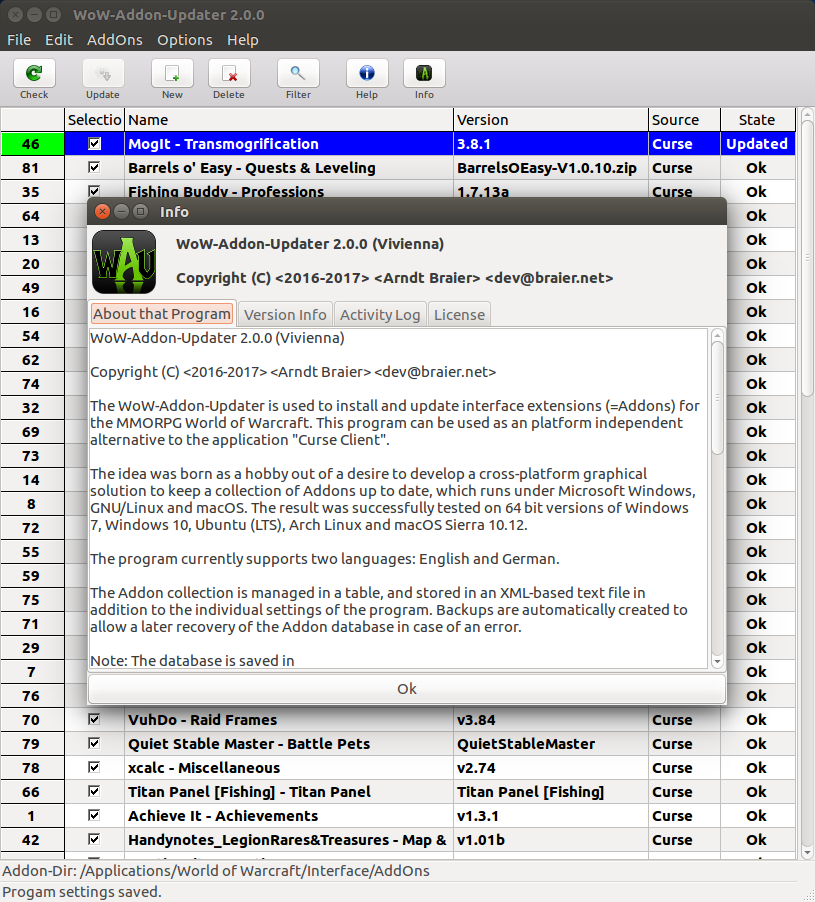815x902 pixels.
Task: Open the Filter magnifier tool
Action: point(298,74)
